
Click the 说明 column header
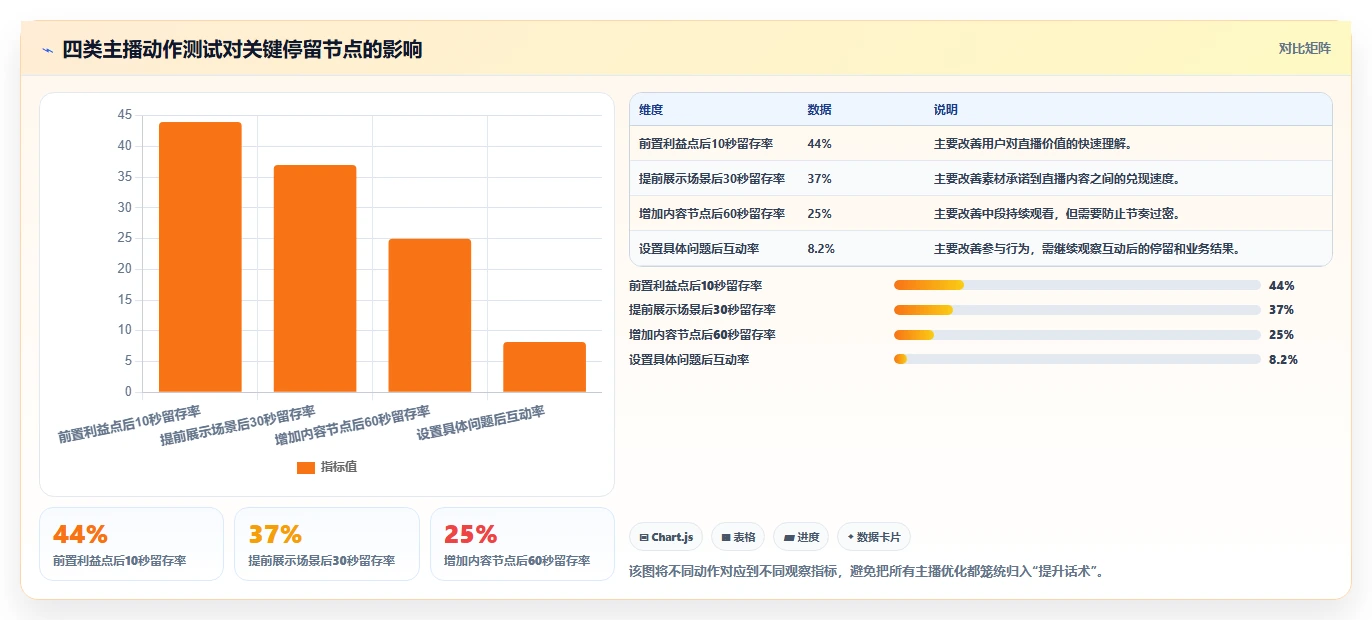[x=946, y=110]
